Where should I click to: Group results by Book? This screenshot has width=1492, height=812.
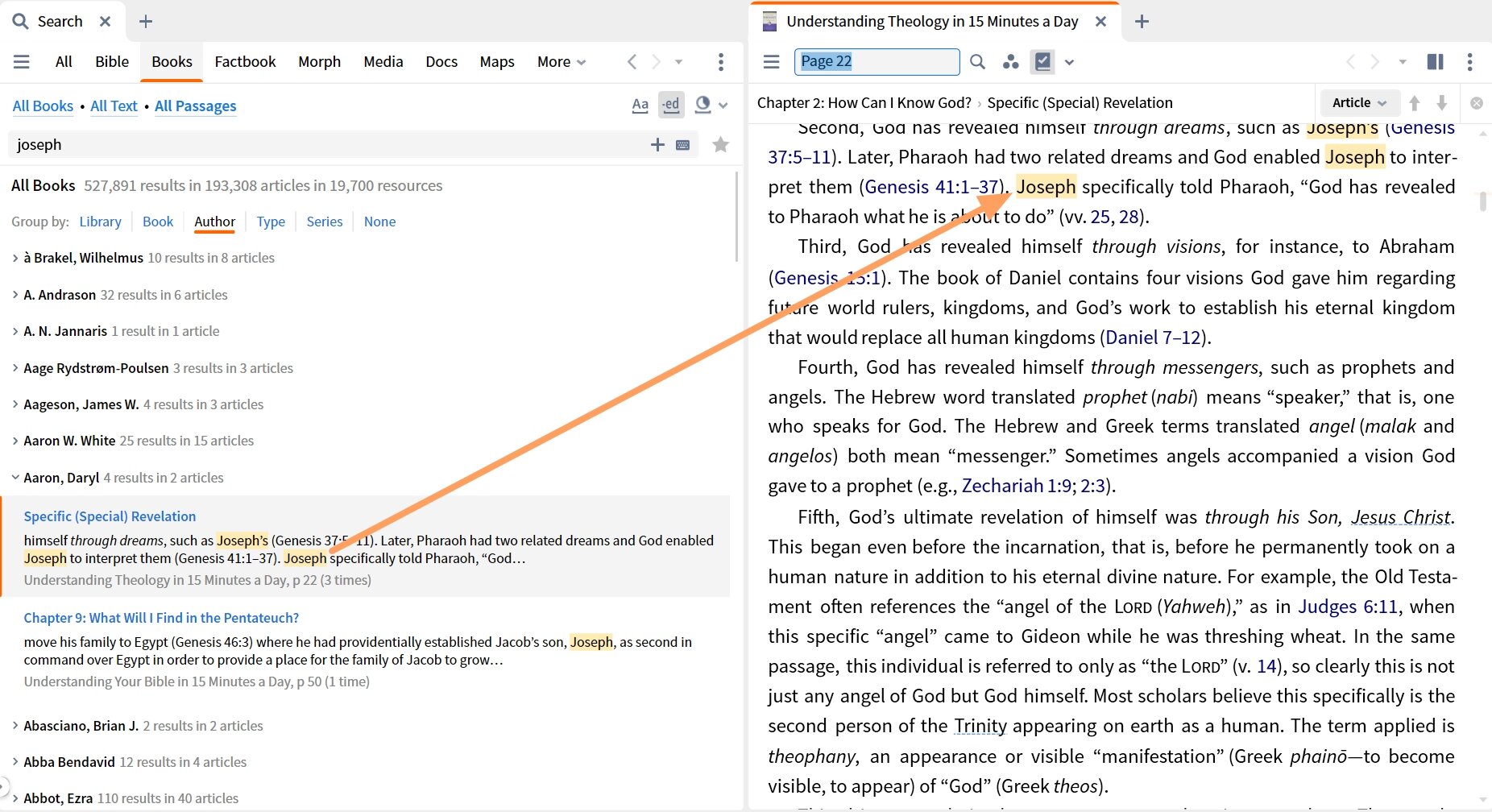coord(158,222)
